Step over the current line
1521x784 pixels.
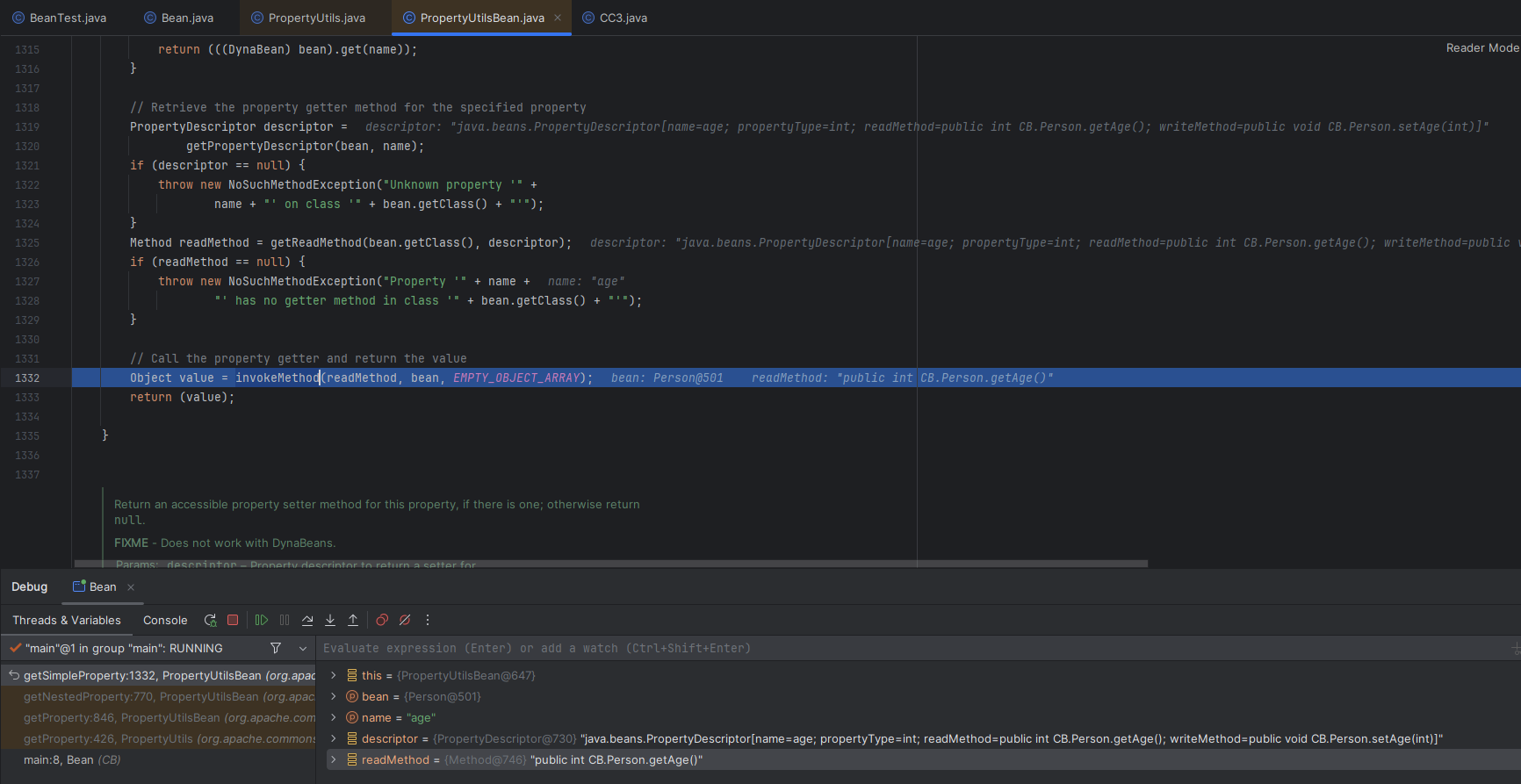307,620
